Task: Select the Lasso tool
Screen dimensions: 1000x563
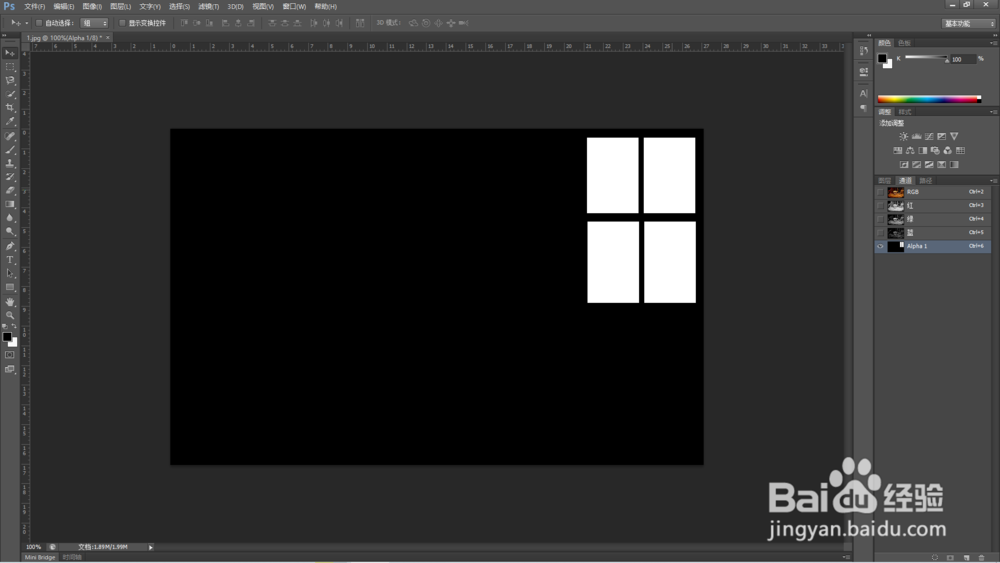Action: [10, 80]
